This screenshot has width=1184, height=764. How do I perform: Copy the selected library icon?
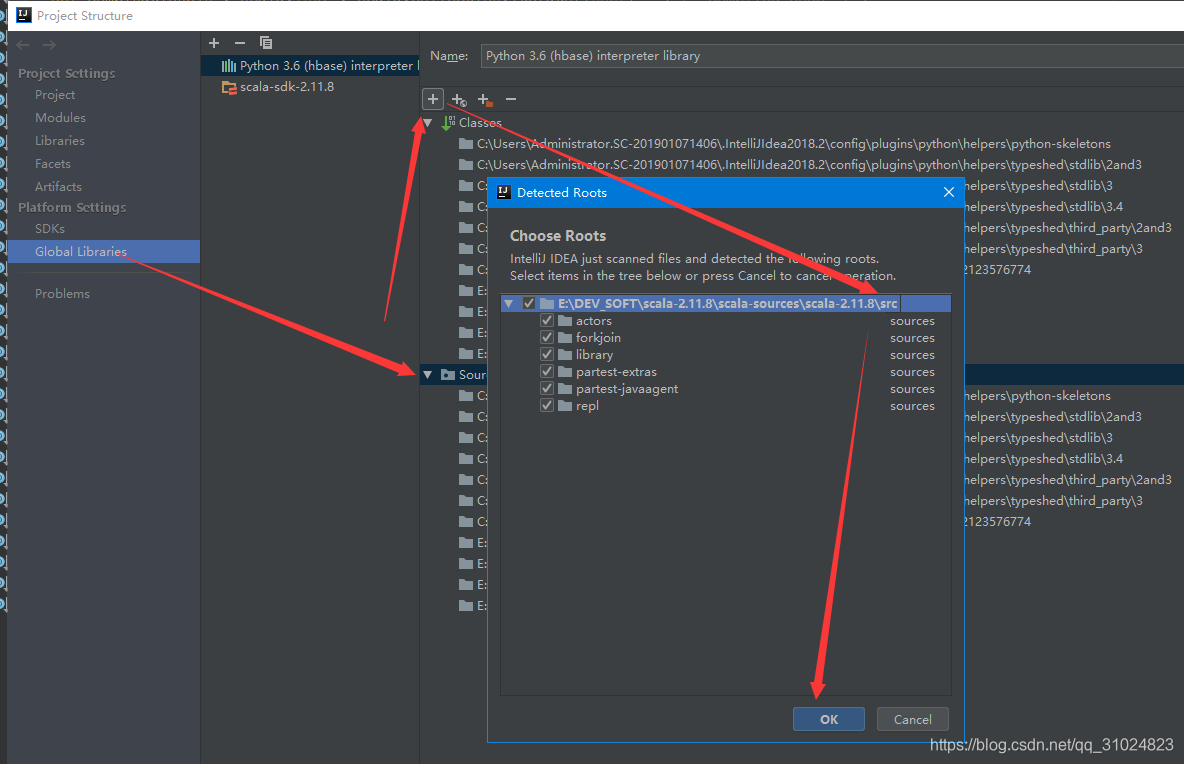266,43
